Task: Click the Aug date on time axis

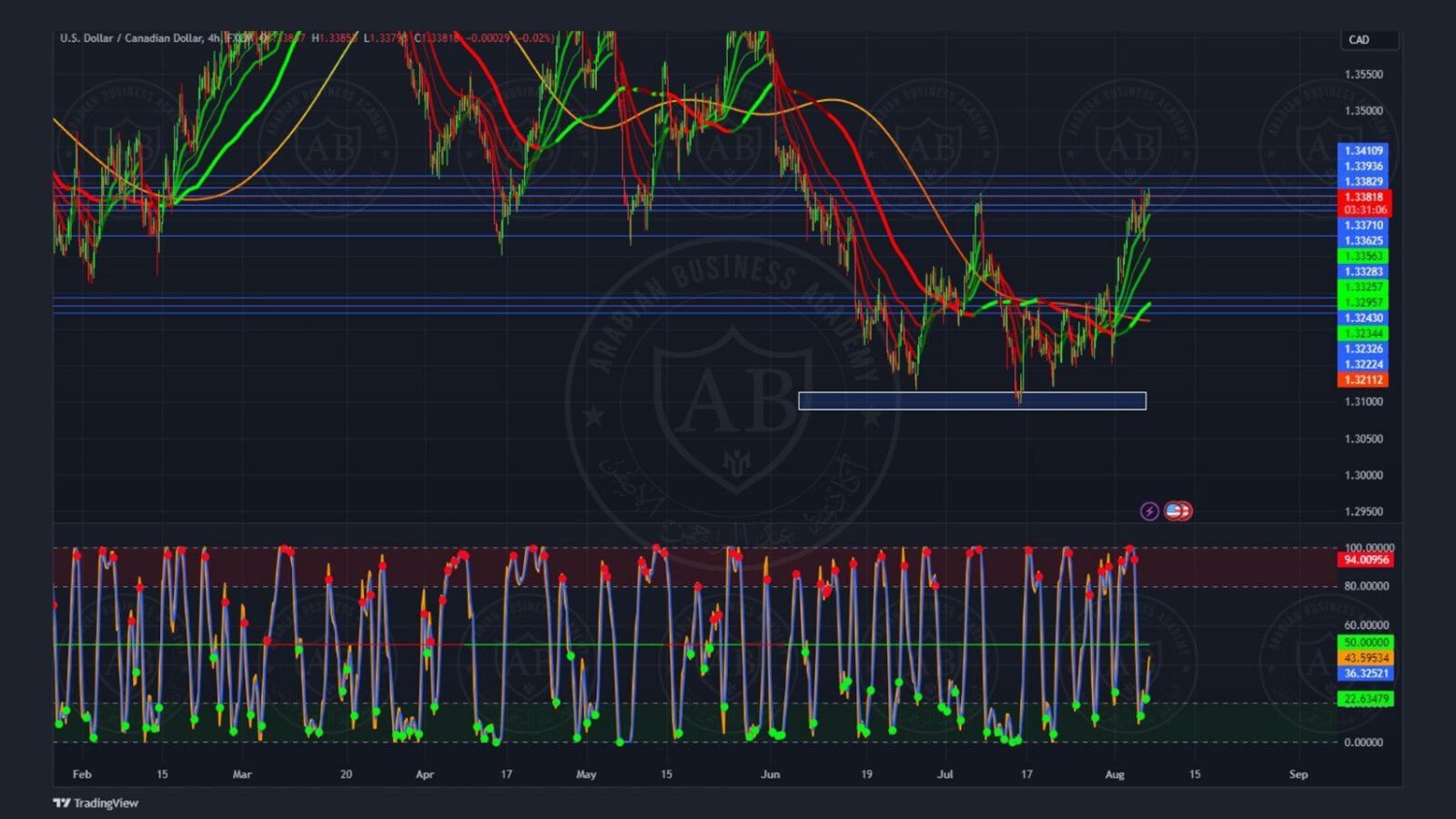Action: 1114,774
